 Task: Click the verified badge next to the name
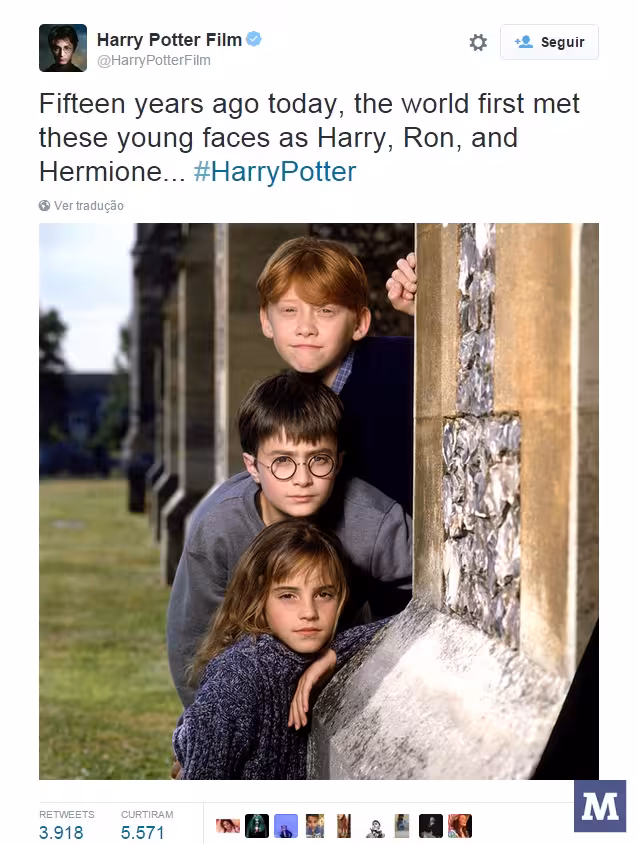[x=254, y=39]
